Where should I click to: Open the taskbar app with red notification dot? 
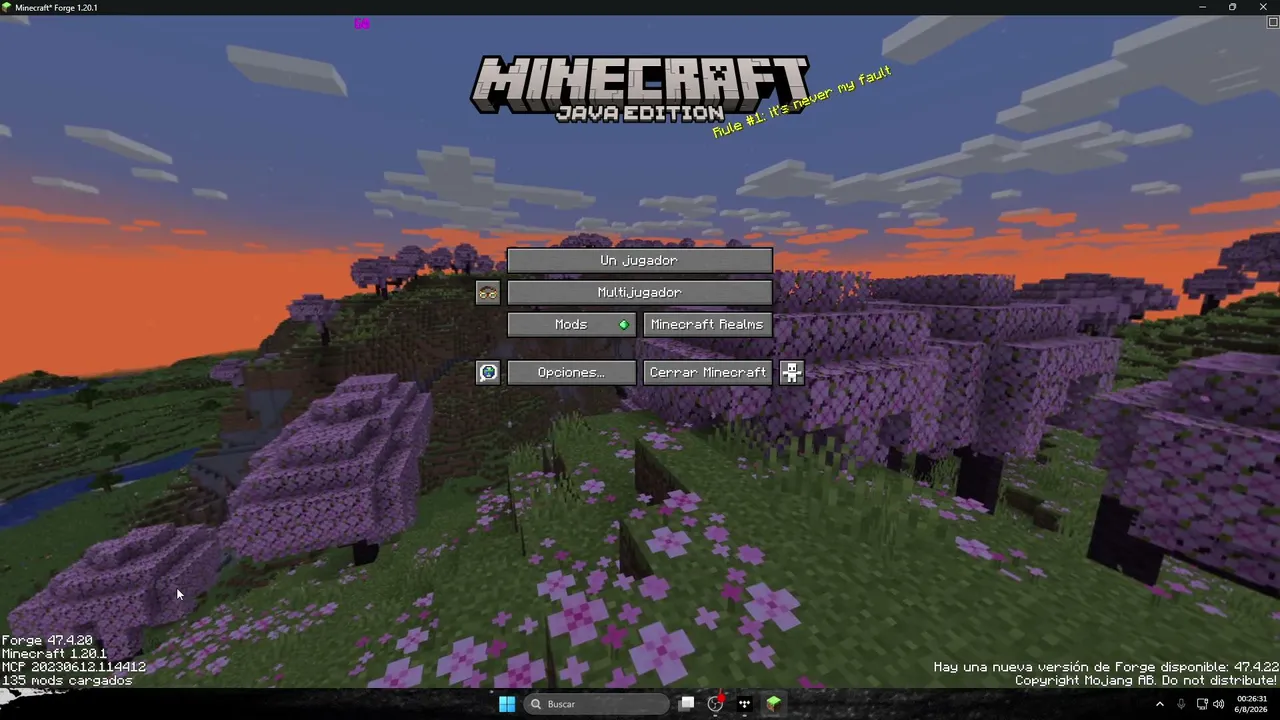716,704
